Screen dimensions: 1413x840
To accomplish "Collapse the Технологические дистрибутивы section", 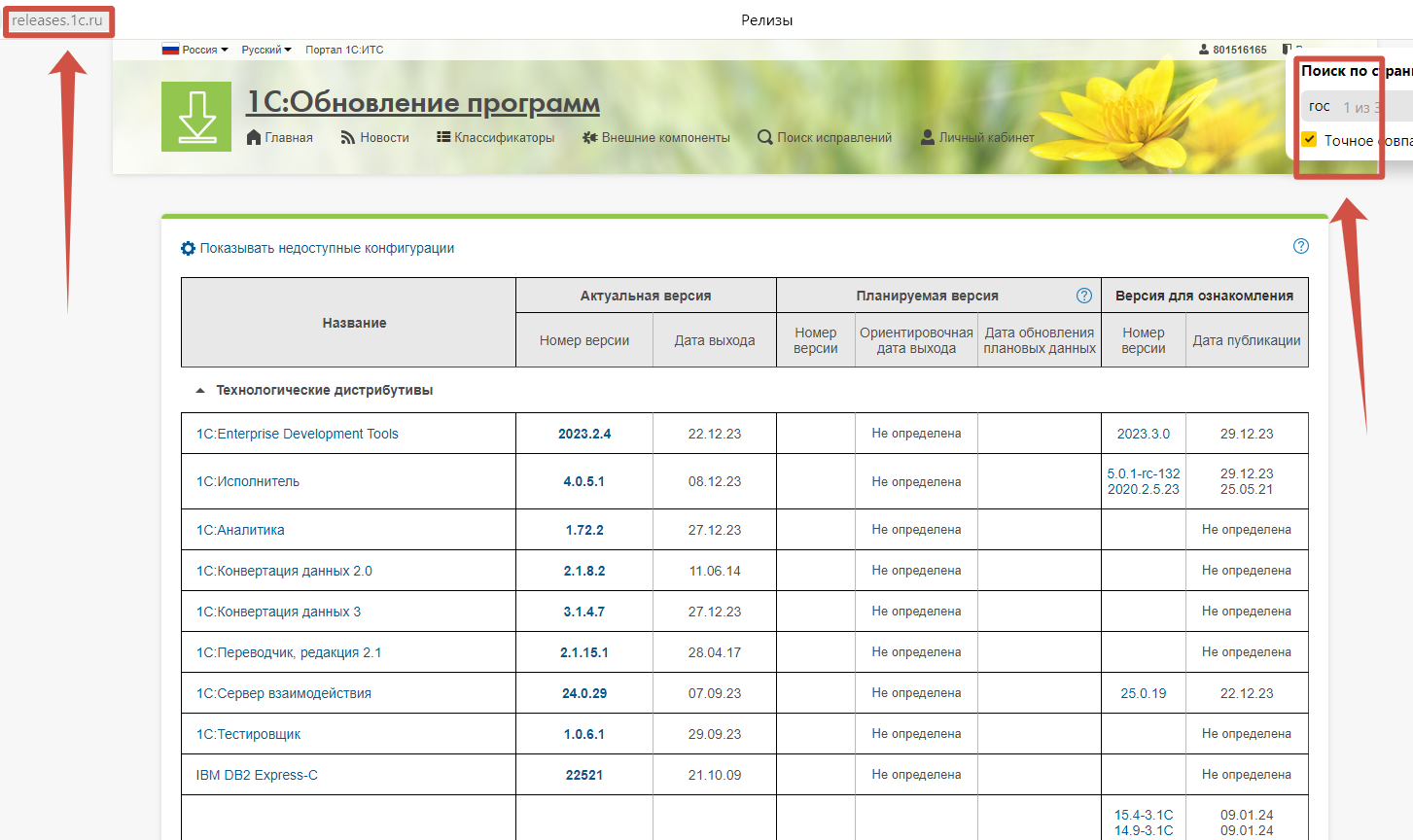I will point(200,391).
